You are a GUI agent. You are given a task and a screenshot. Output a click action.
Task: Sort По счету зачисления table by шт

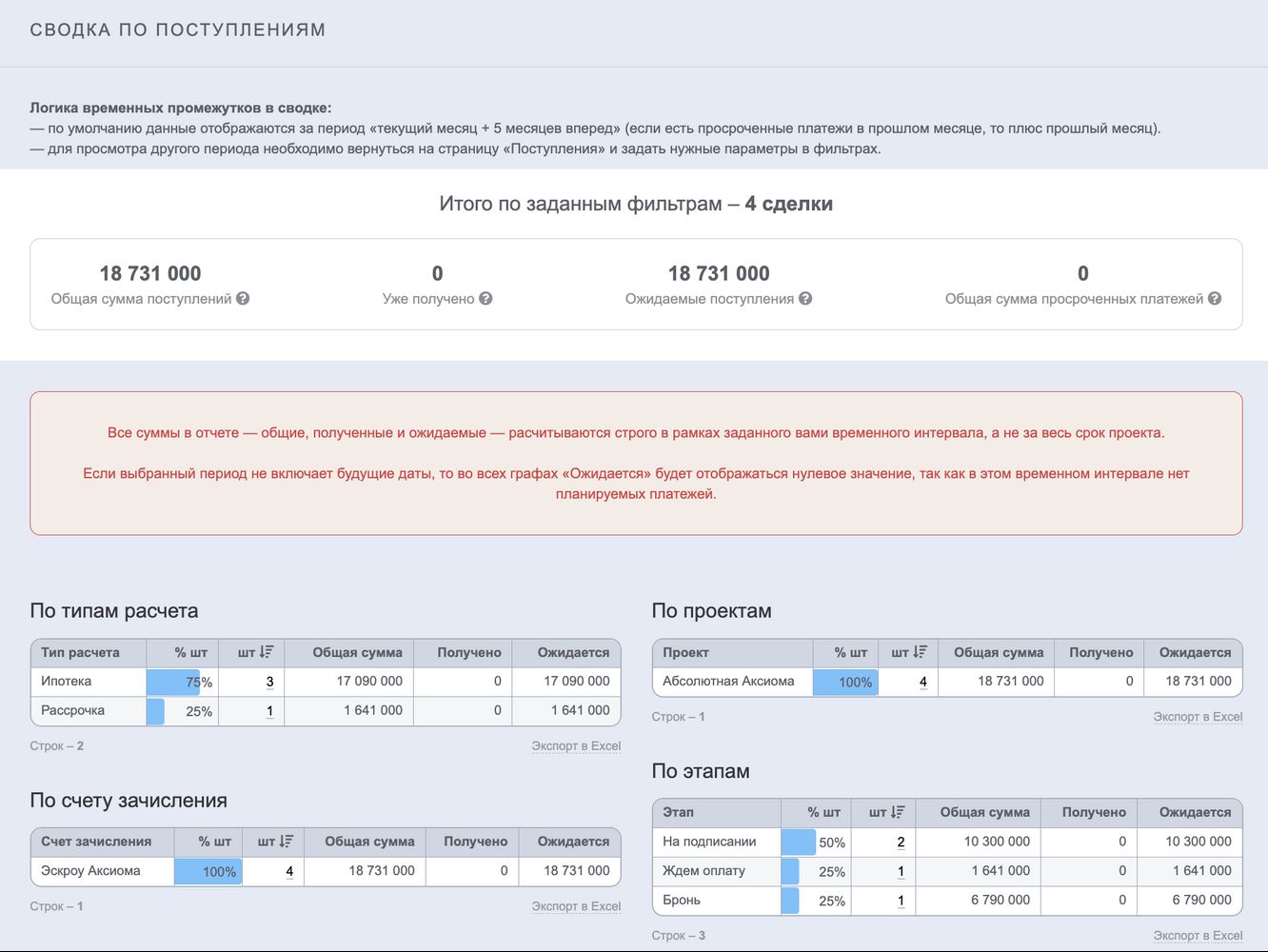click(275, 842)
